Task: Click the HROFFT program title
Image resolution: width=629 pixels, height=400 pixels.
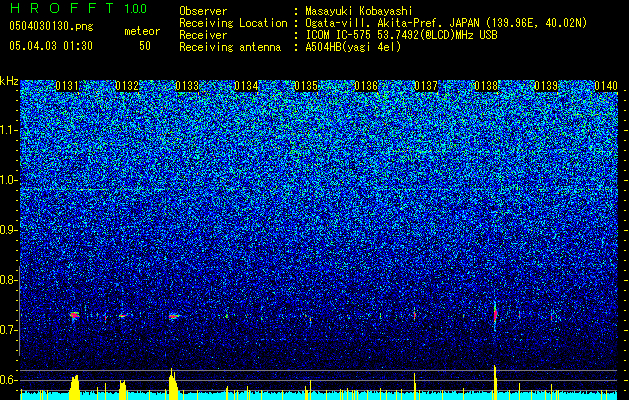Action: tap(62, 8)
